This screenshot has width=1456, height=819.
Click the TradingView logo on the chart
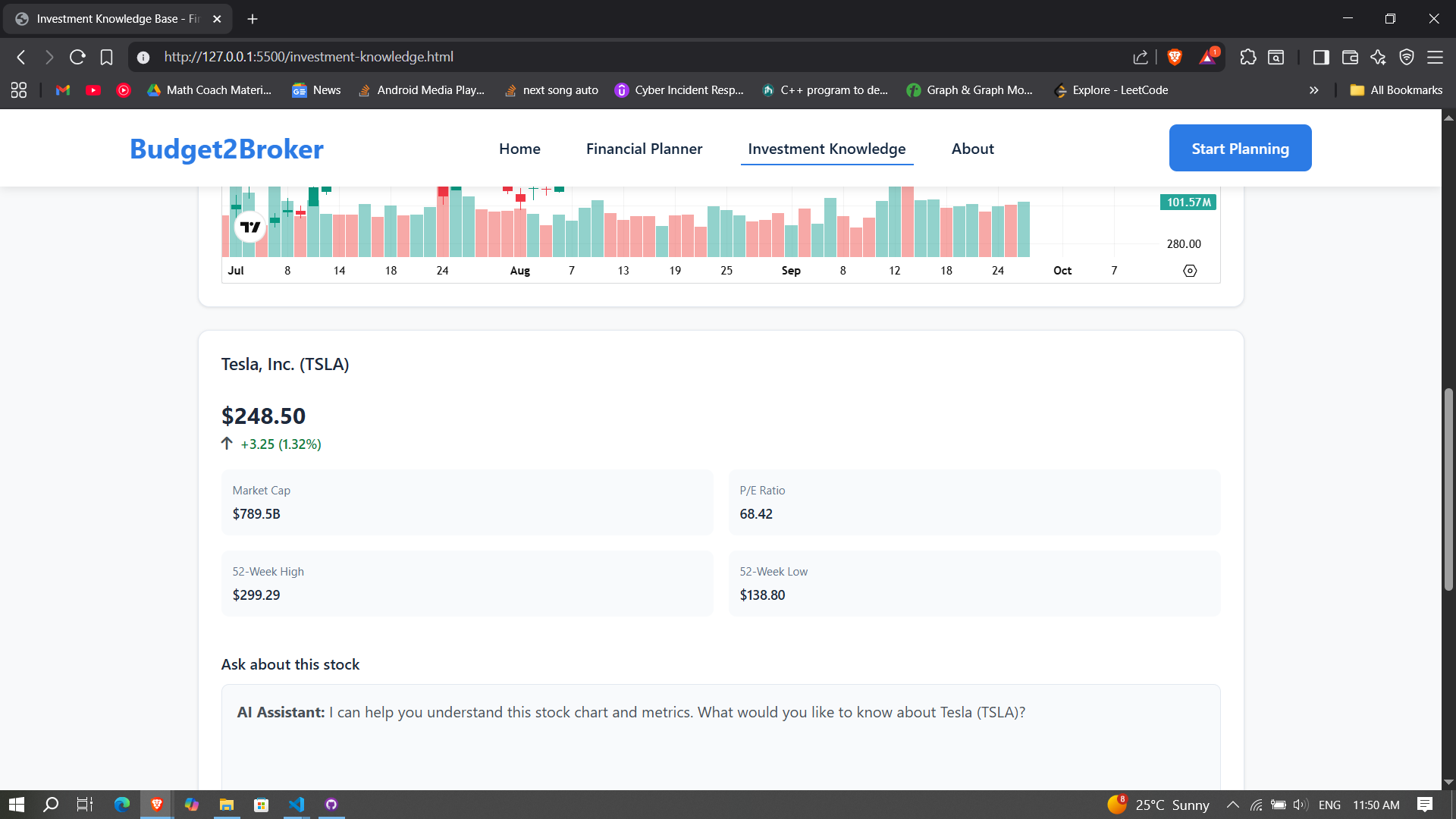(x=250, y=227)
